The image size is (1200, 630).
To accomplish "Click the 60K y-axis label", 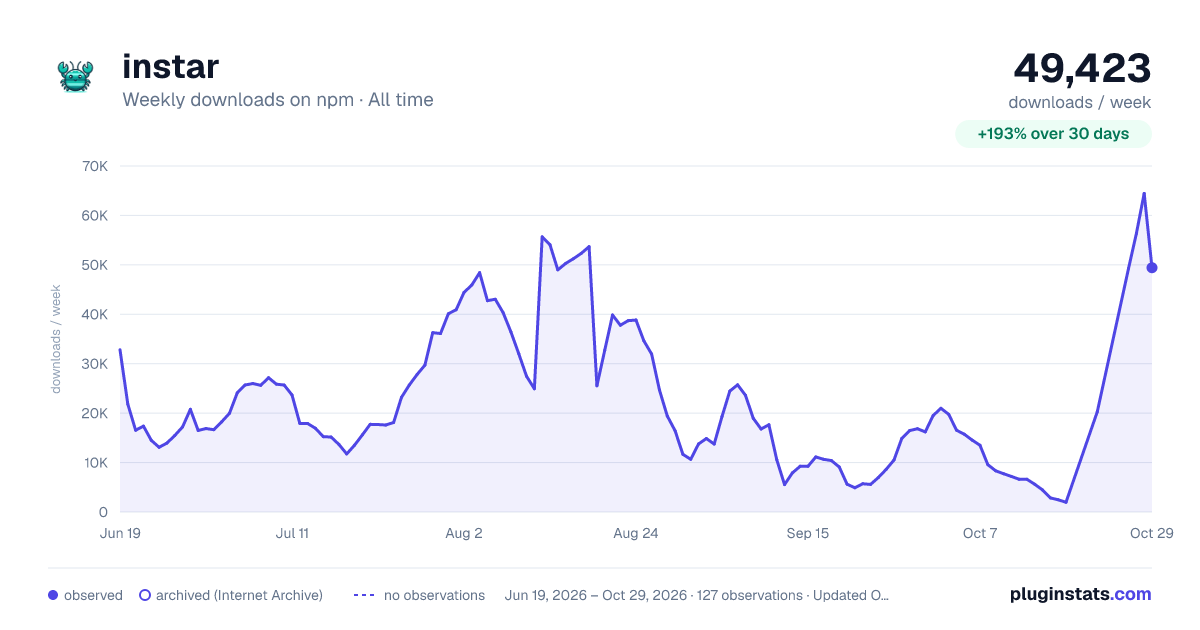I will [x=94, y=215].
